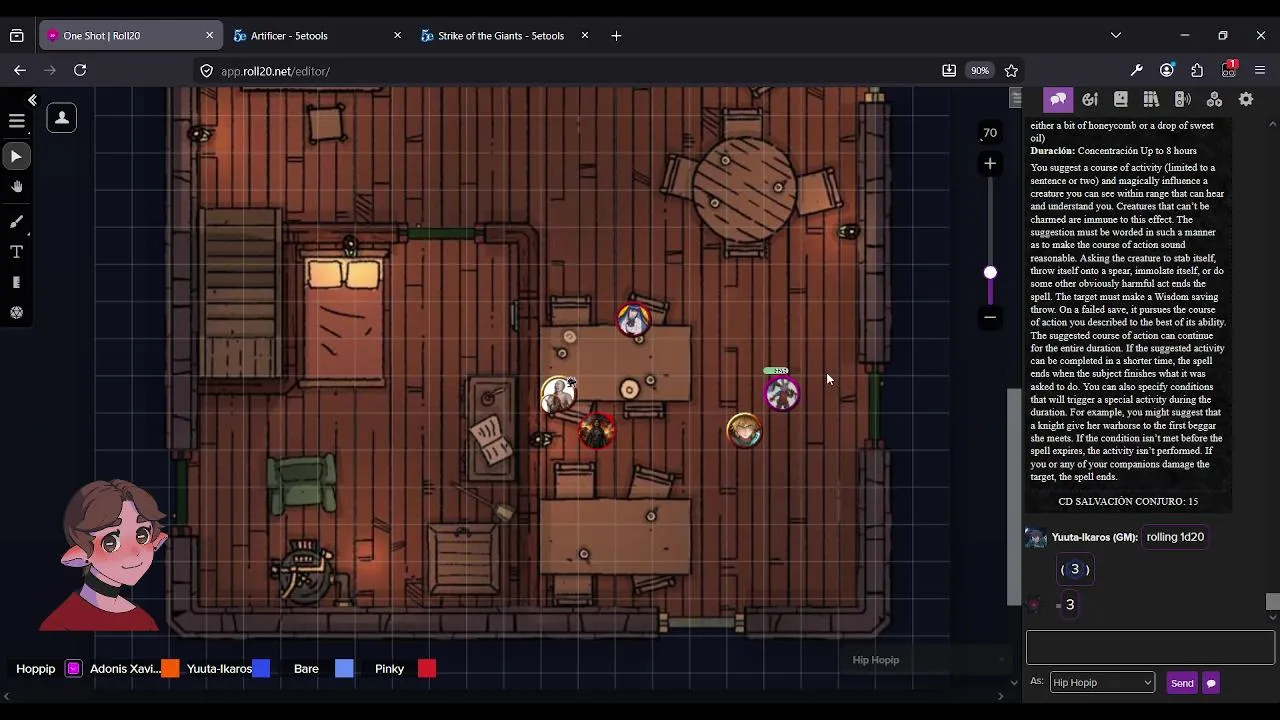Open the browser extensions puzzle icon
Screen dimensions: 1280x720
click(1197, 71)
